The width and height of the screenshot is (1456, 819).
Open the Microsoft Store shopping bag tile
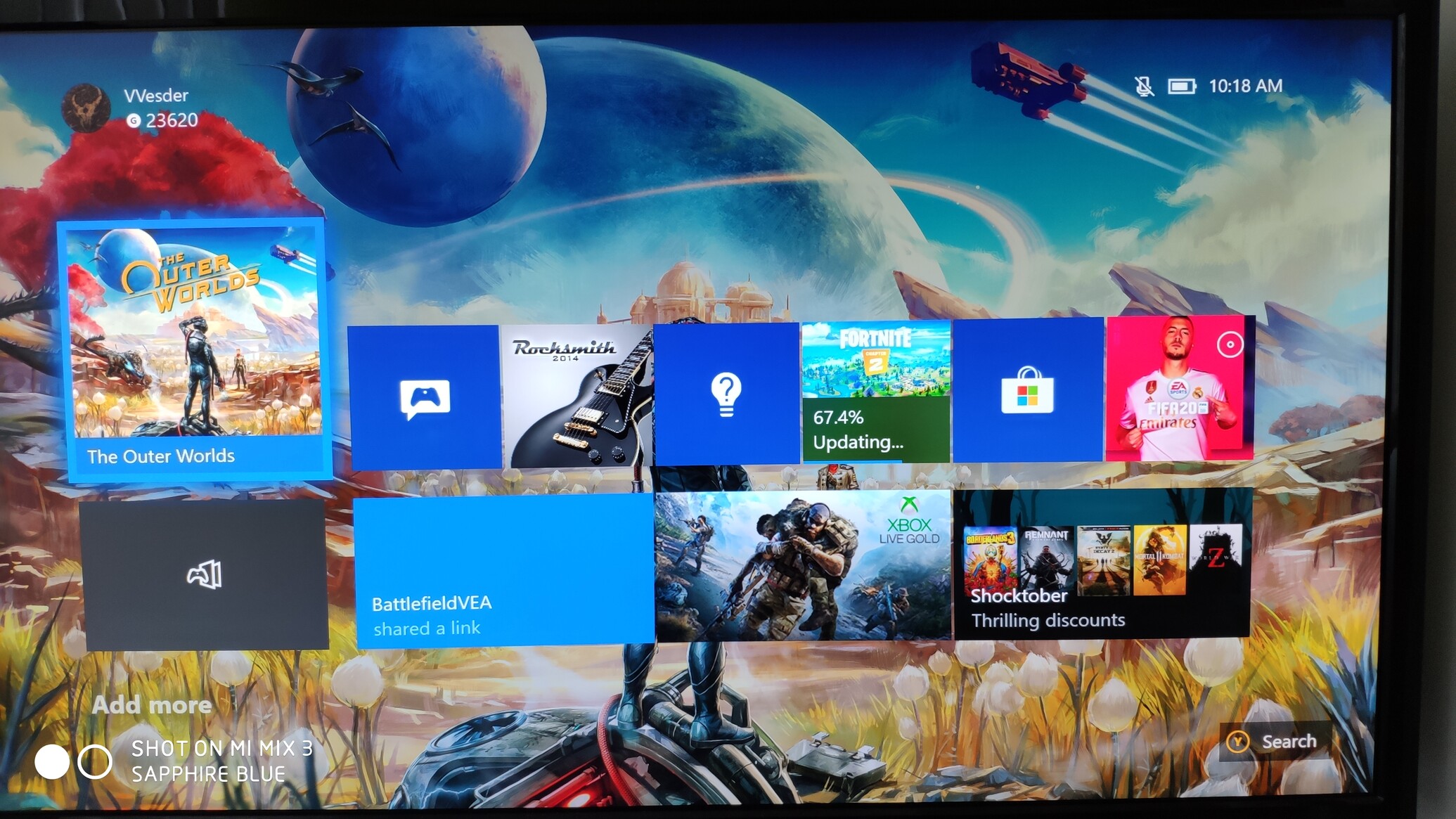(1027, 390)
